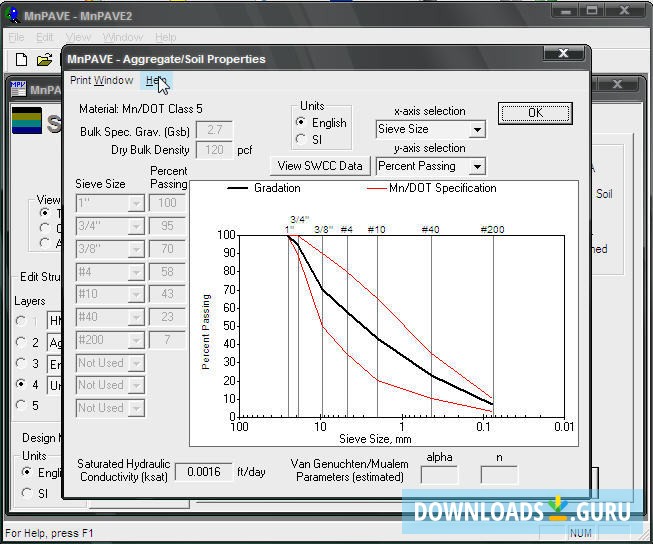The image size is (653, 544).
Task: Open Print Window menu in dialog
Action: click(x=102, y=80)
